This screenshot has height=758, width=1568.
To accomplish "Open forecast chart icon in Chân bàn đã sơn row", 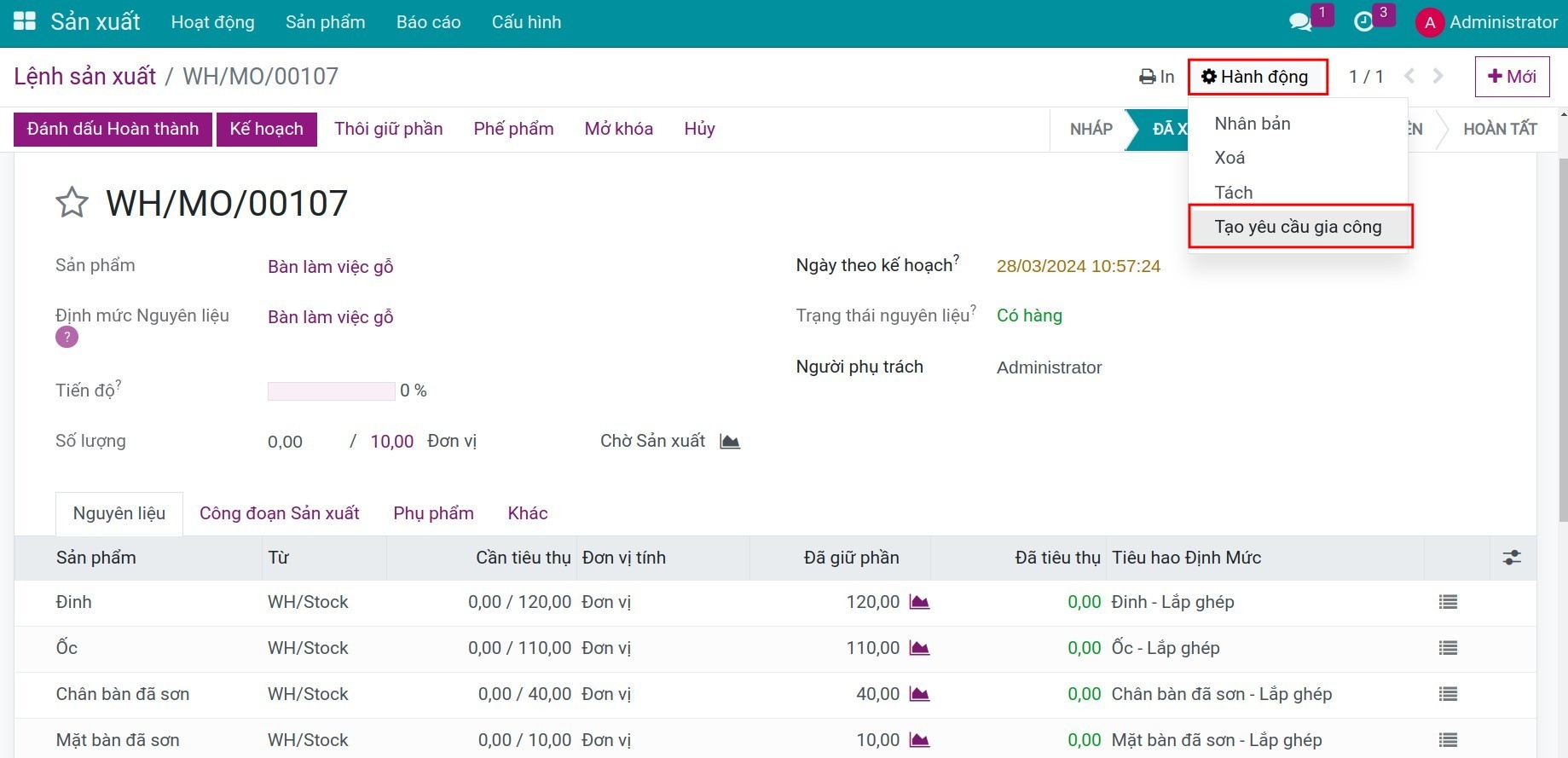I will [919, 694].
